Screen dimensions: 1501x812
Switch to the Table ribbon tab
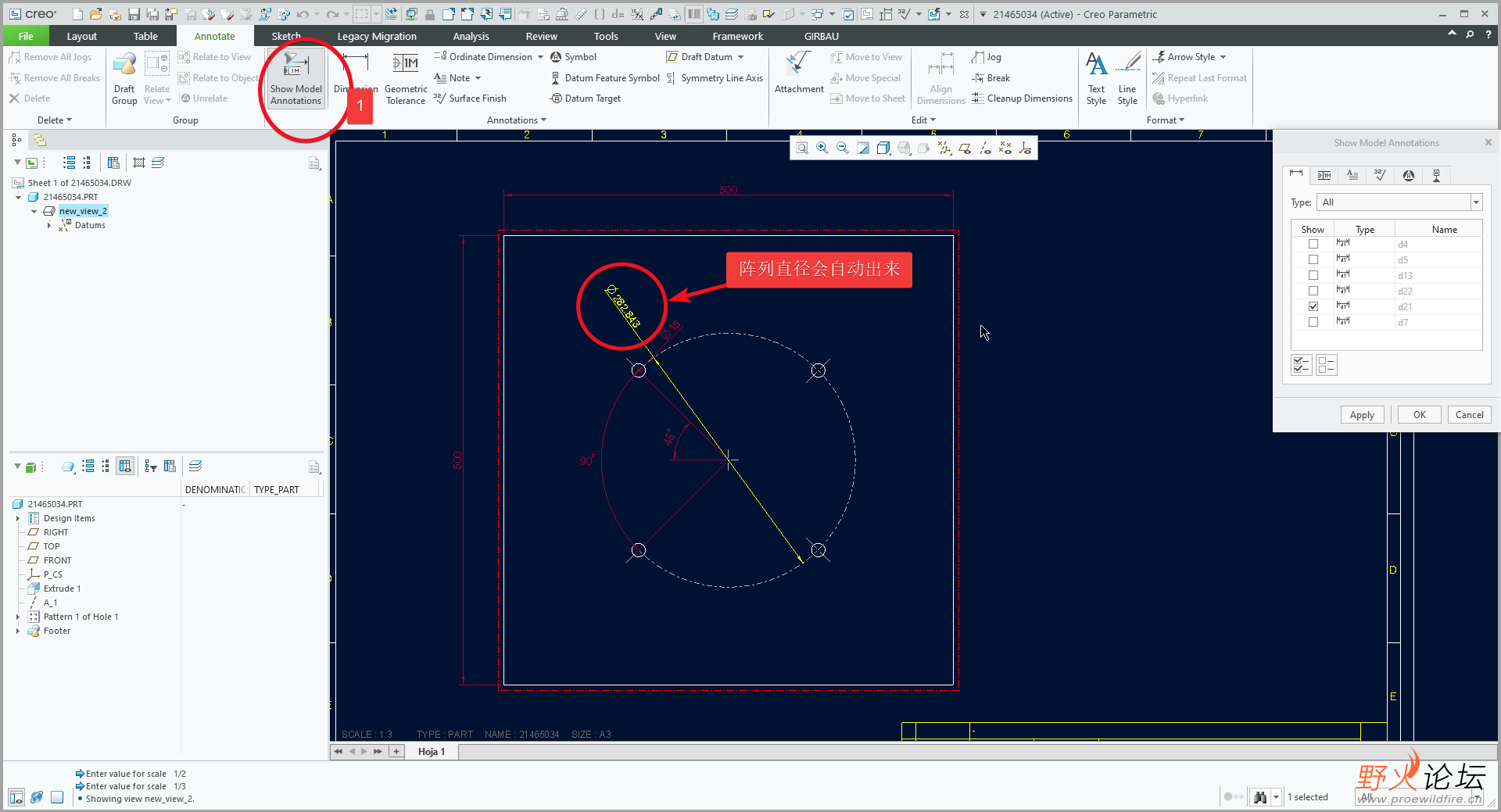pyautogui.click(x=145, y=36)
